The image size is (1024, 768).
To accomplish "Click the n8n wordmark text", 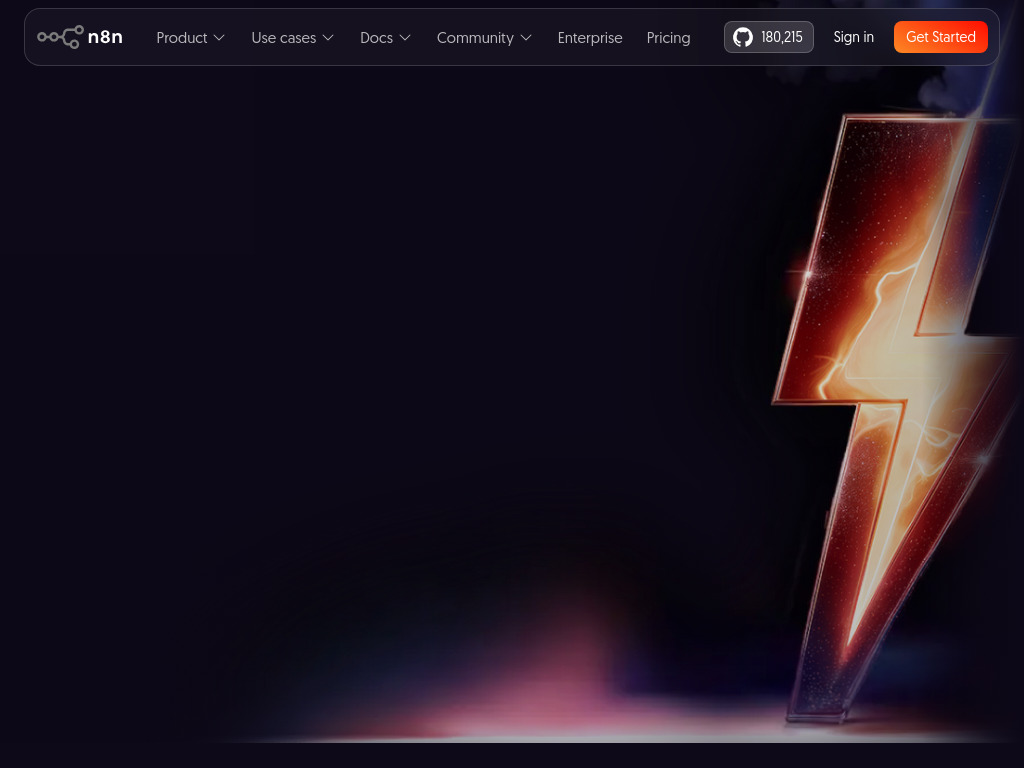I will click(105, 37).
